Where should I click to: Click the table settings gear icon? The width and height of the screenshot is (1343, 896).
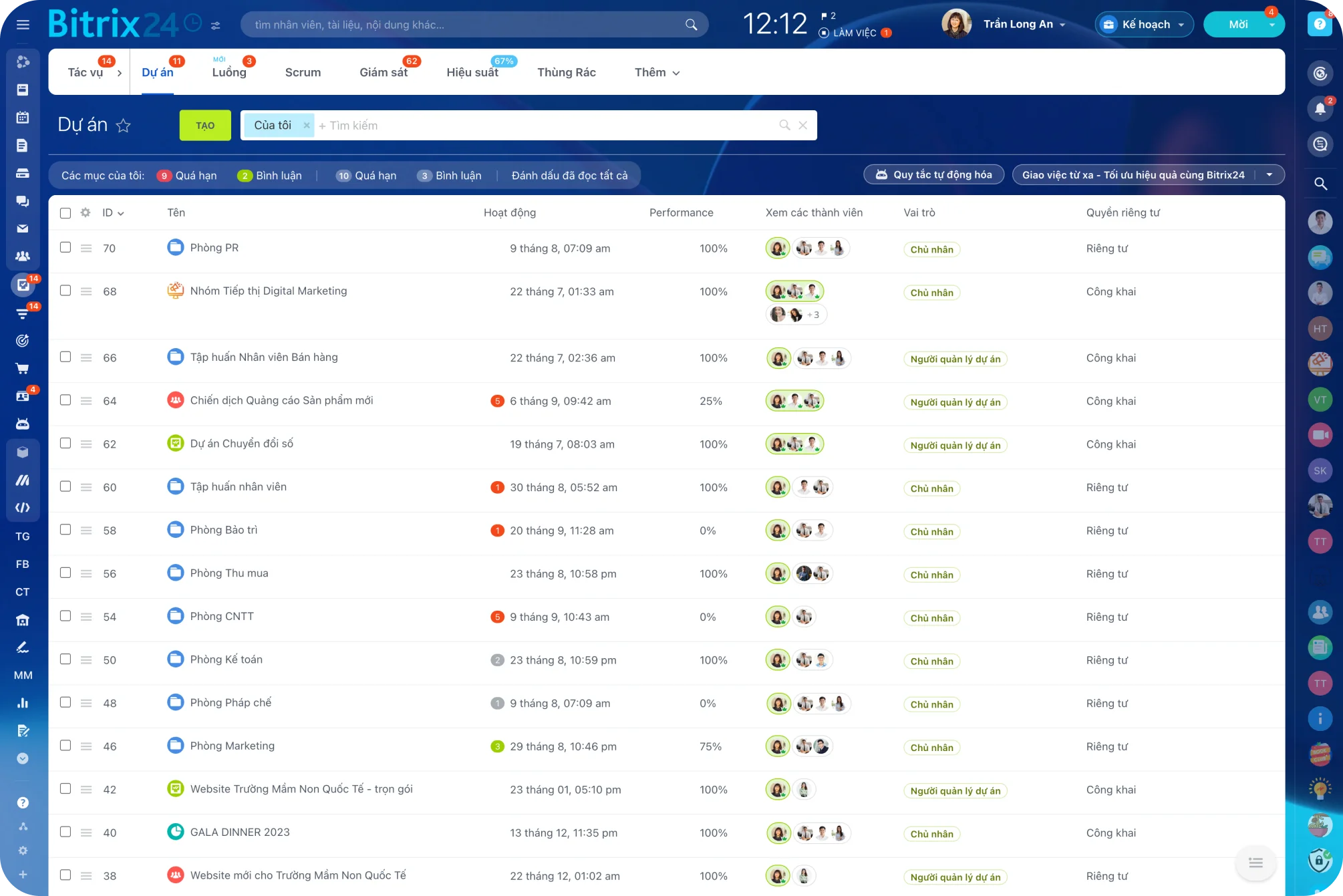pyautogui.click(x=86, y=212)
